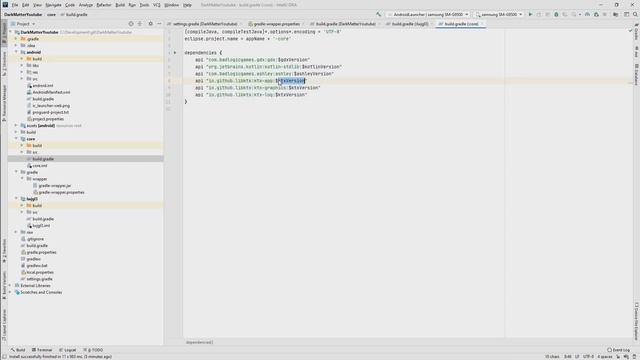Open Search Everywhere magnifier icon

tap(635, 14)
